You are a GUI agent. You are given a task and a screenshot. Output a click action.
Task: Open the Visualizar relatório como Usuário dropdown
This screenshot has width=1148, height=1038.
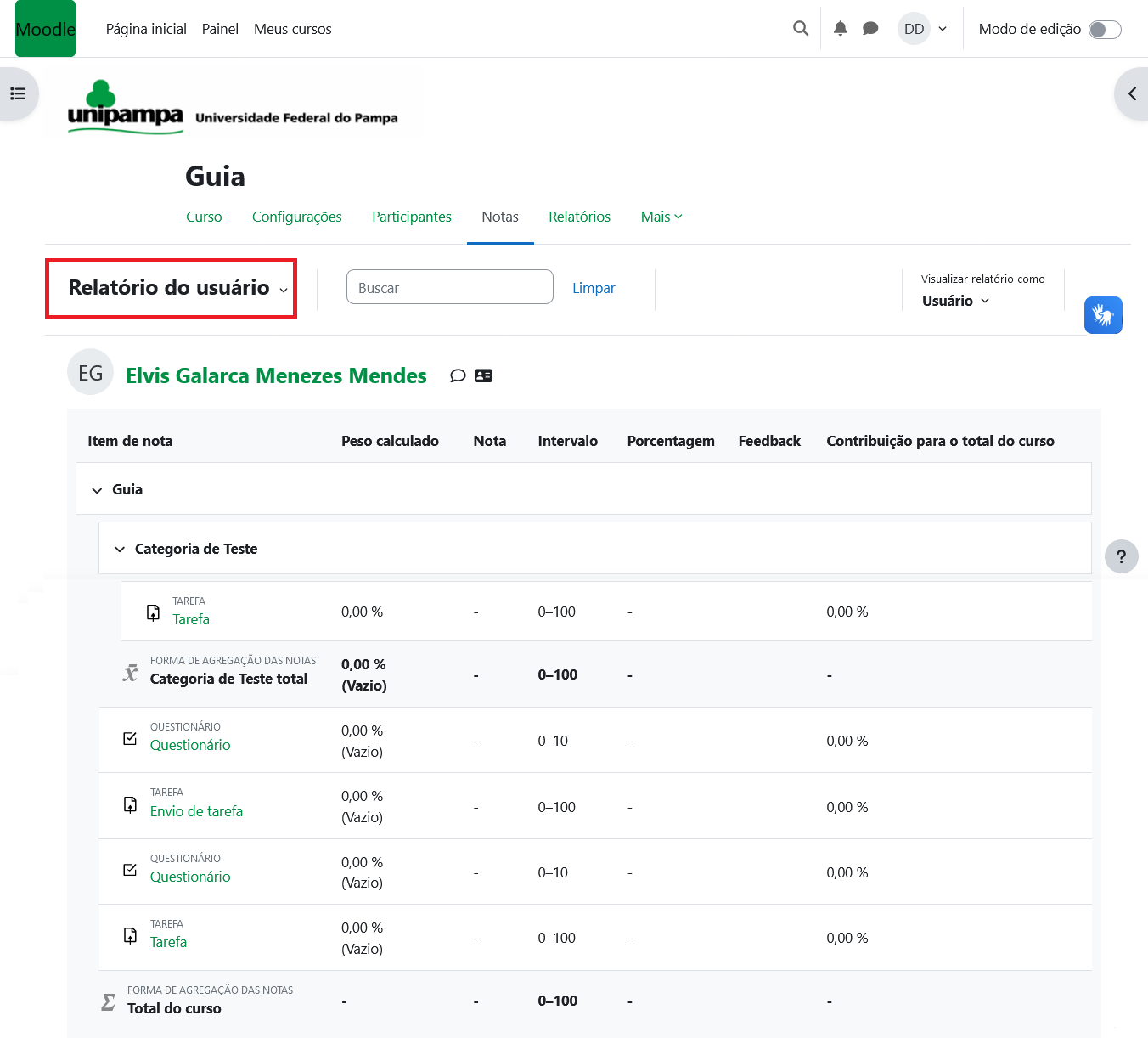[x=955, y=301]
